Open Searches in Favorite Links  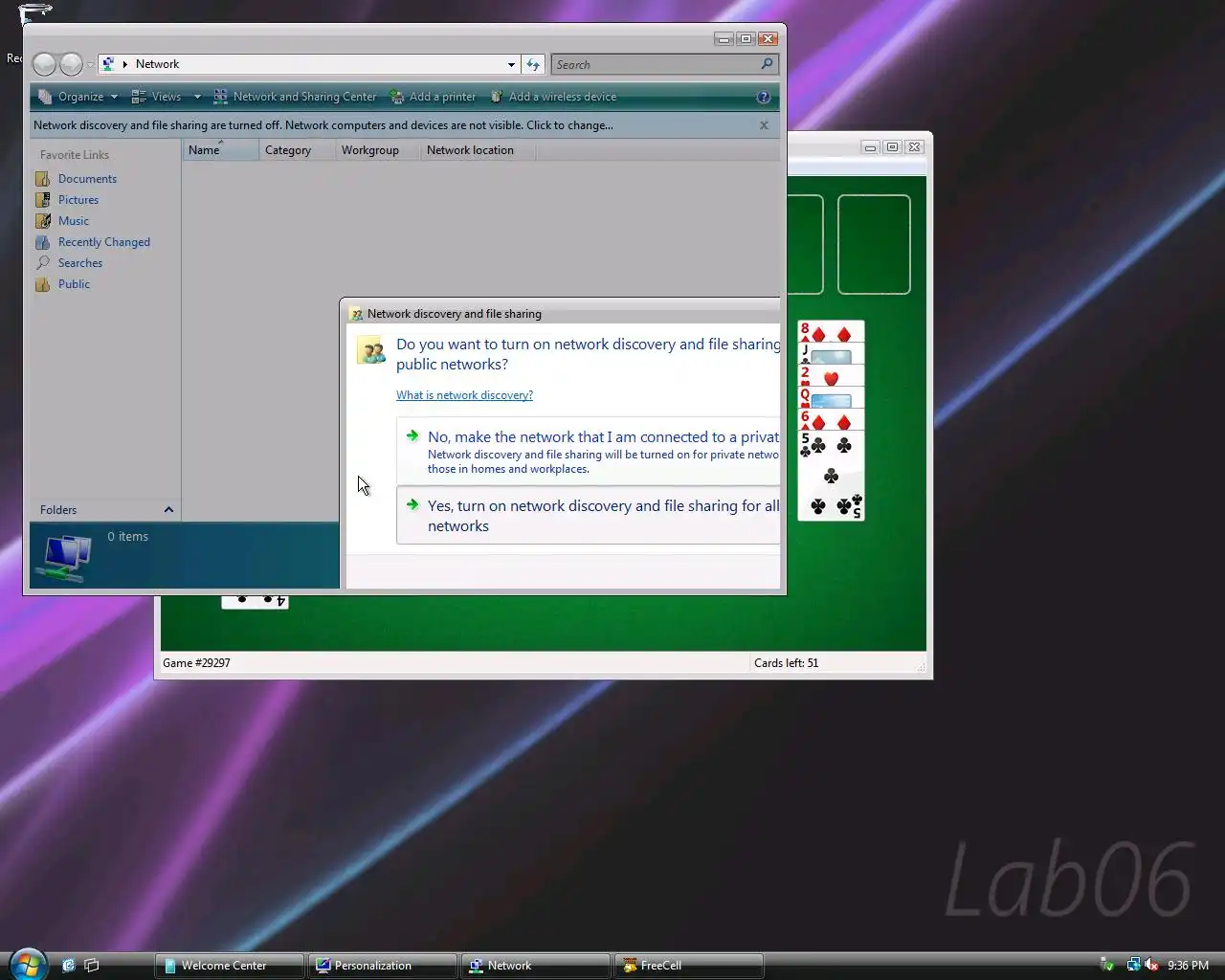(x=80, y=263)
